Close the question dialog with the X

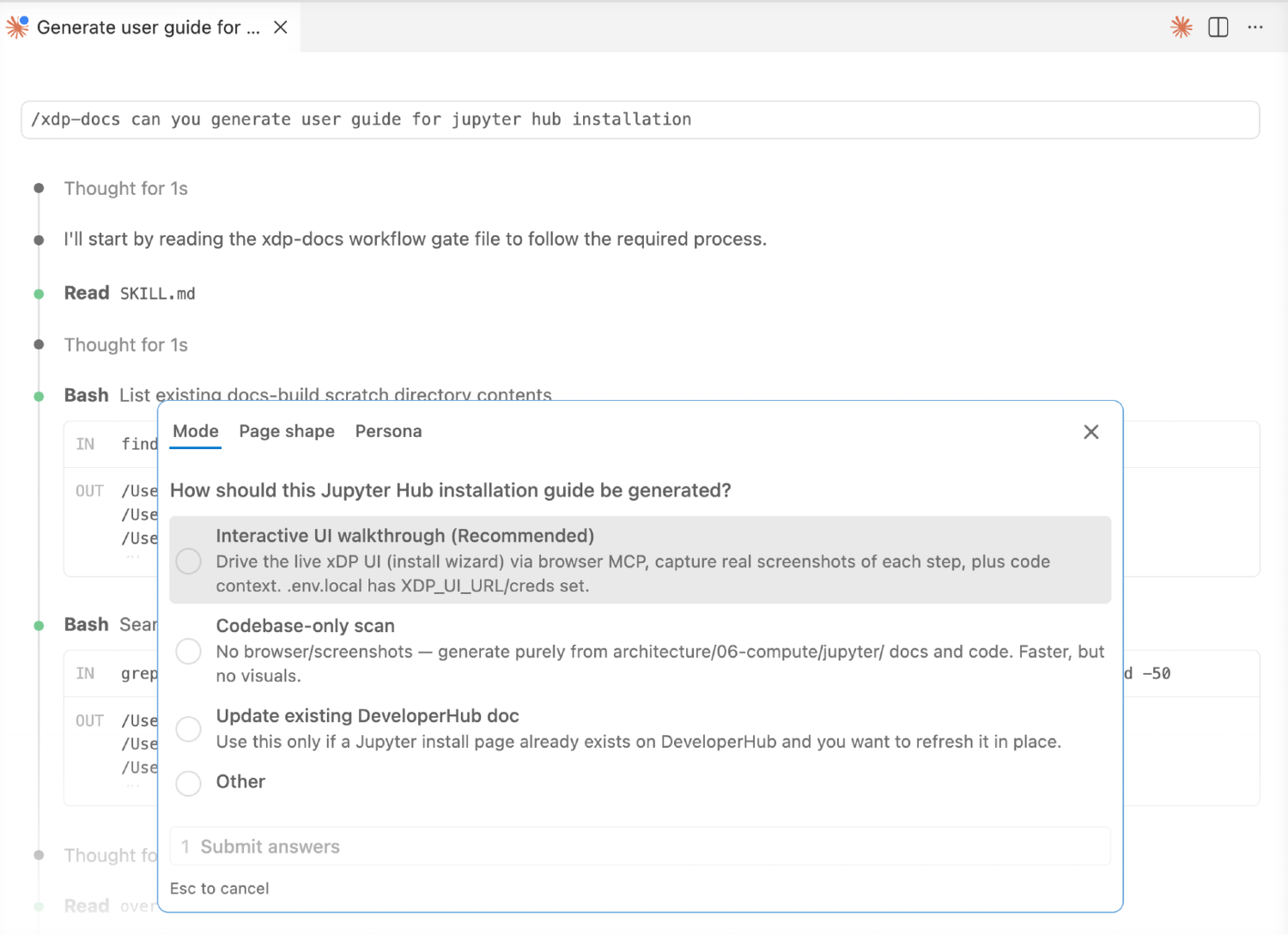click(x=1091, y=432)
